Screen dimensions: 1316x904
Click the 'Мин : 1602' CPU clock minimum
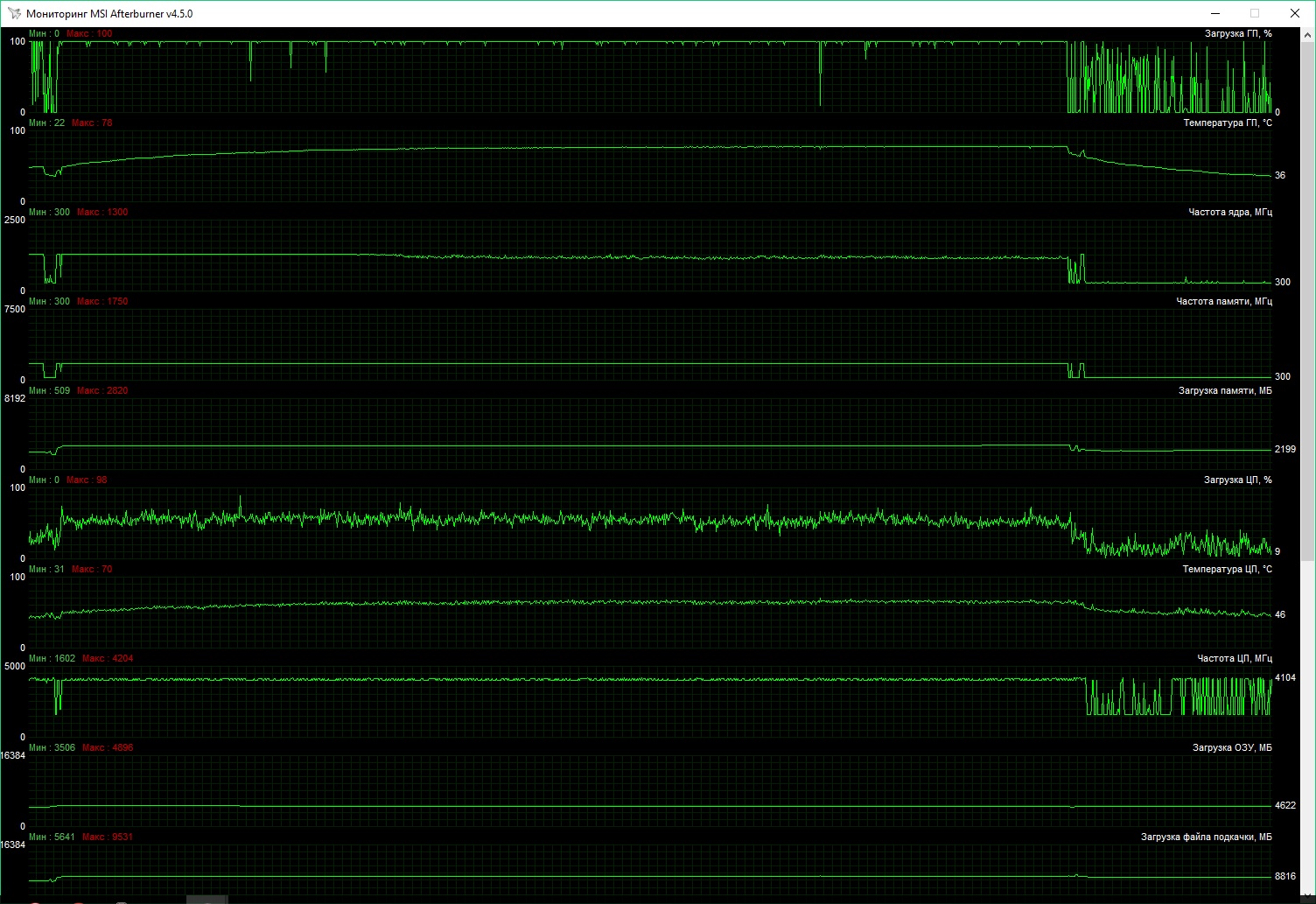[52, 658]
